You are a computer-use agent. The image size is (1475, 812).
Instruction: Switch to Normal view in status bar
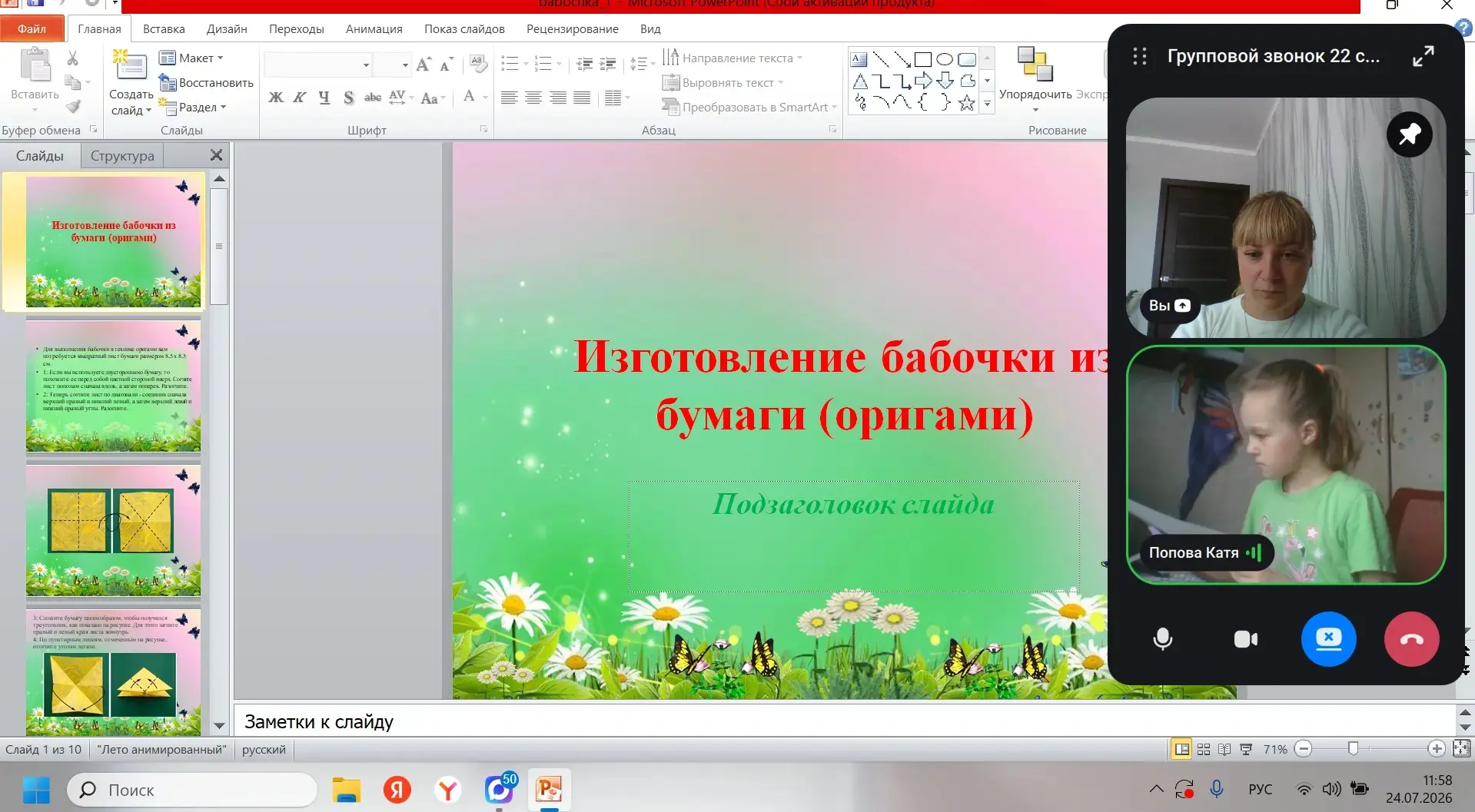coord(1182,749)
